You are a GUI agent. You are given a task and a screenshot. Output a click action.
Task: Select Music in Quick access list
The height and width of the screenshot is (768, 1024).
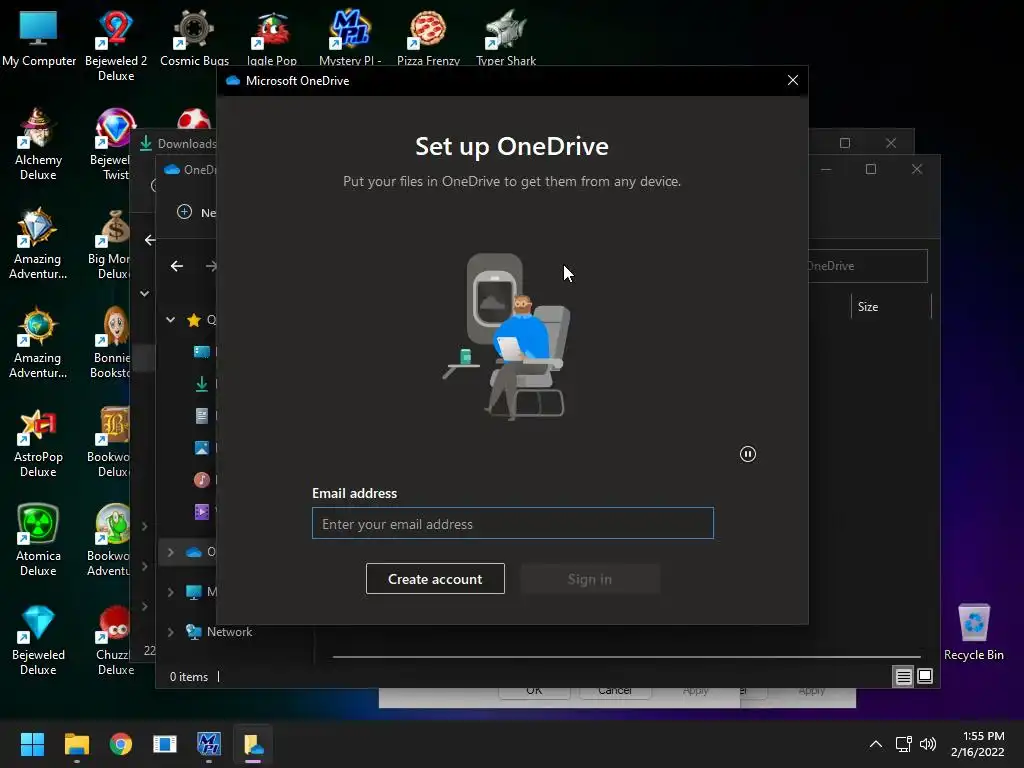coord(202,480)
